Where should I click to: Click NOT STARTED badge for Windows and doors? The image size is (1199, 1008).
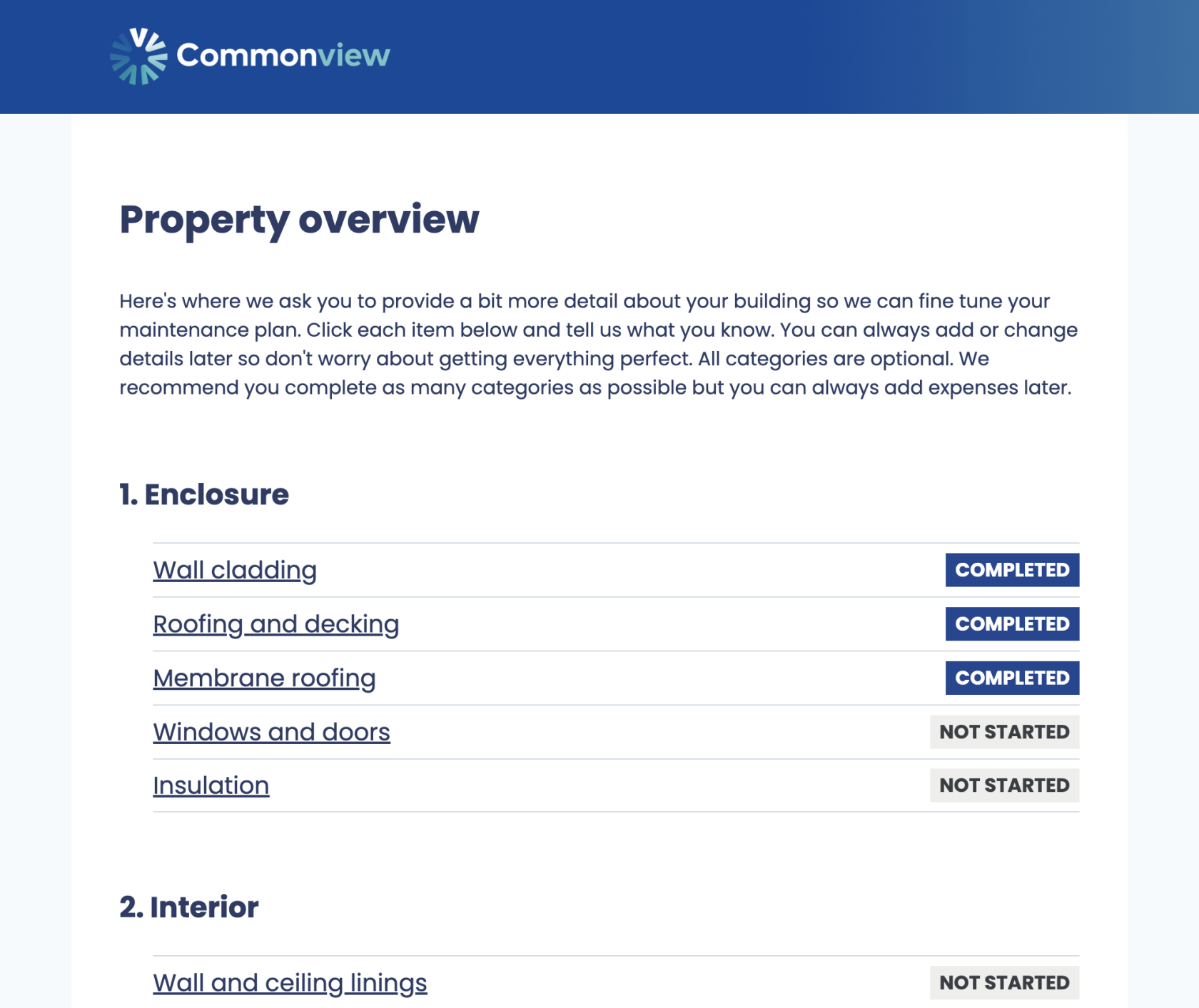[1003, 732]
